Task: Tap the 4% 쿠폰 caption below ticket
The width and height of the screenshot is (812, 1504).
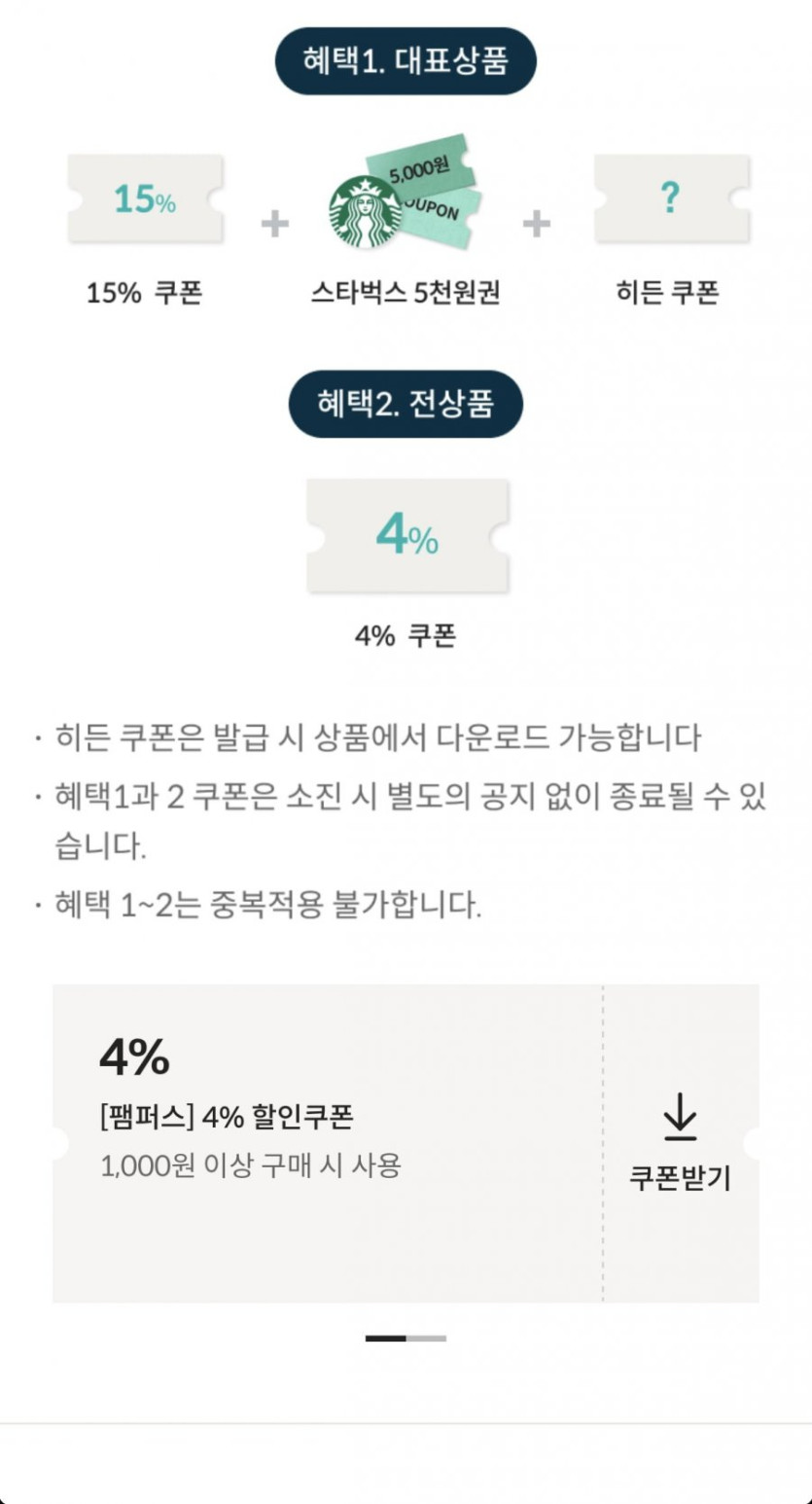Action: pyautogui.click(x=406, y=636)
